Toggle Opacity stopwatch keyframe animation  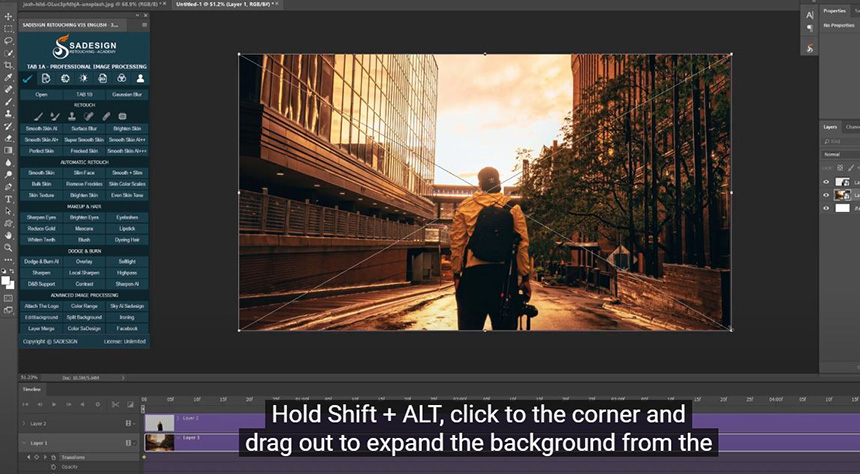tap(54, 467)
